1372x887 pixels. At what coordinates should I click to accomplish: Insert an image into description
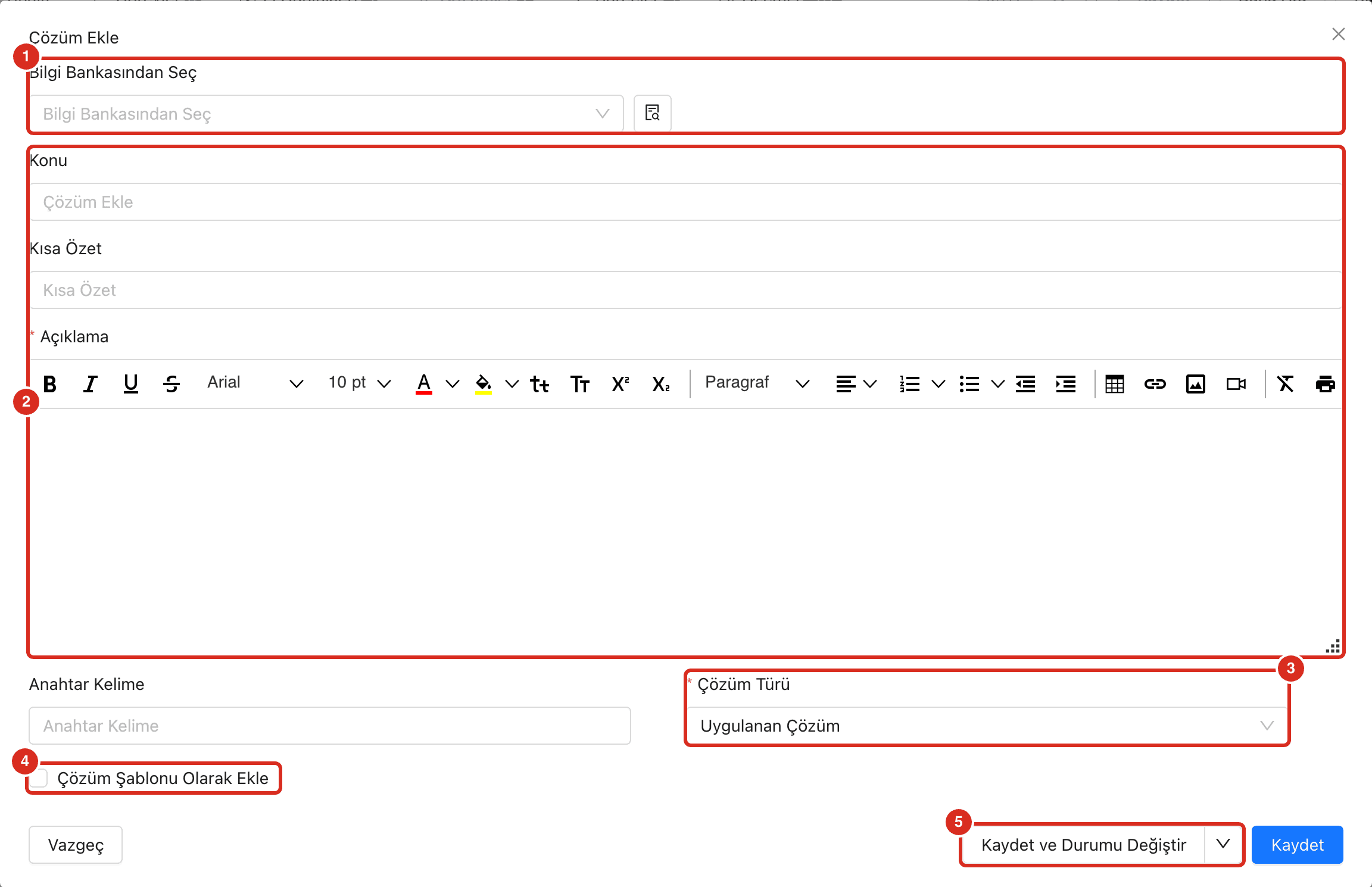pyautogui.click(x=1195, y=384)
